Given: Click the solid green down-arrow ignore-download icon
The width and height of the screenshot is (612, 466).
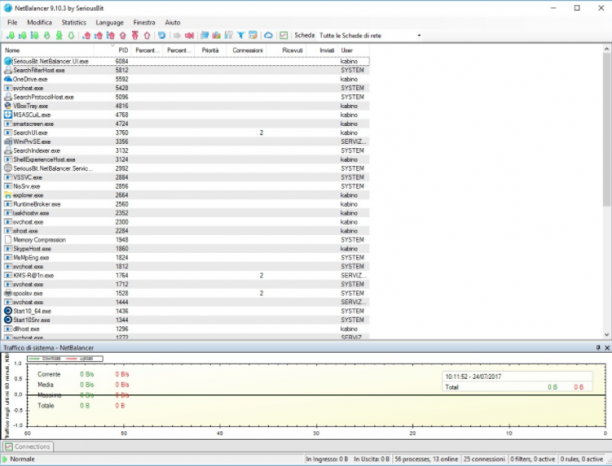Looking at the screenshot, I should (59, 36).
